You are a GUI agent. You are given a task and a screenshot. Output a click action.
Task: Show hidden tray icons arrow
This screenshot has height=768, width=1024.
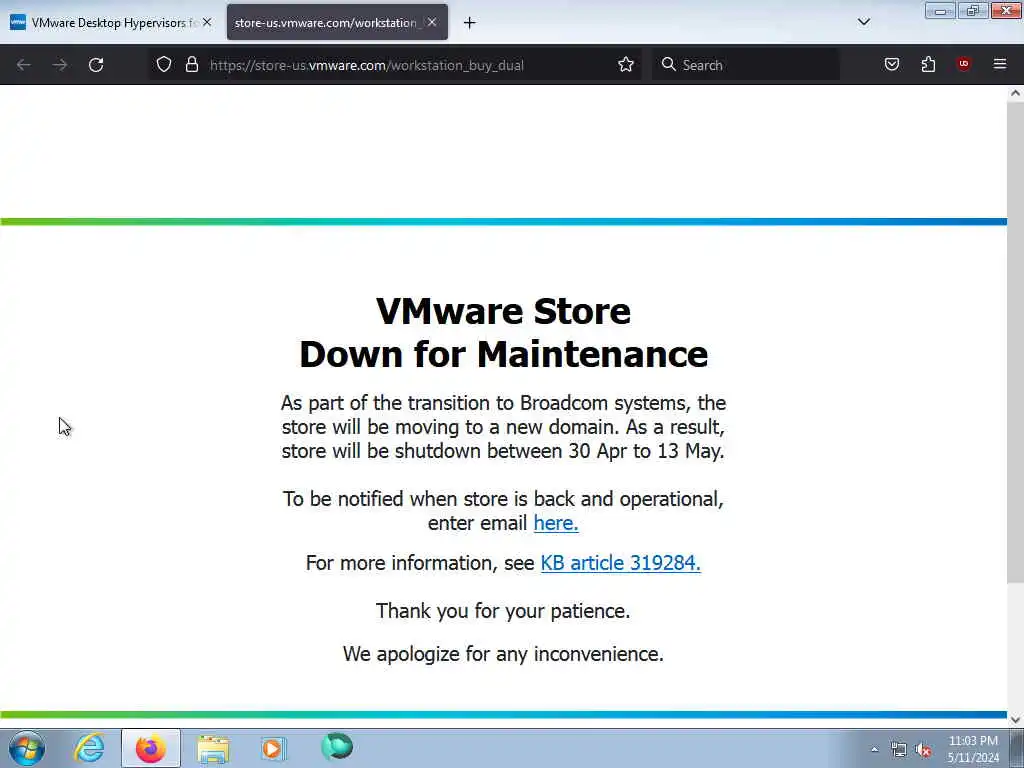(x=874, y=749)
